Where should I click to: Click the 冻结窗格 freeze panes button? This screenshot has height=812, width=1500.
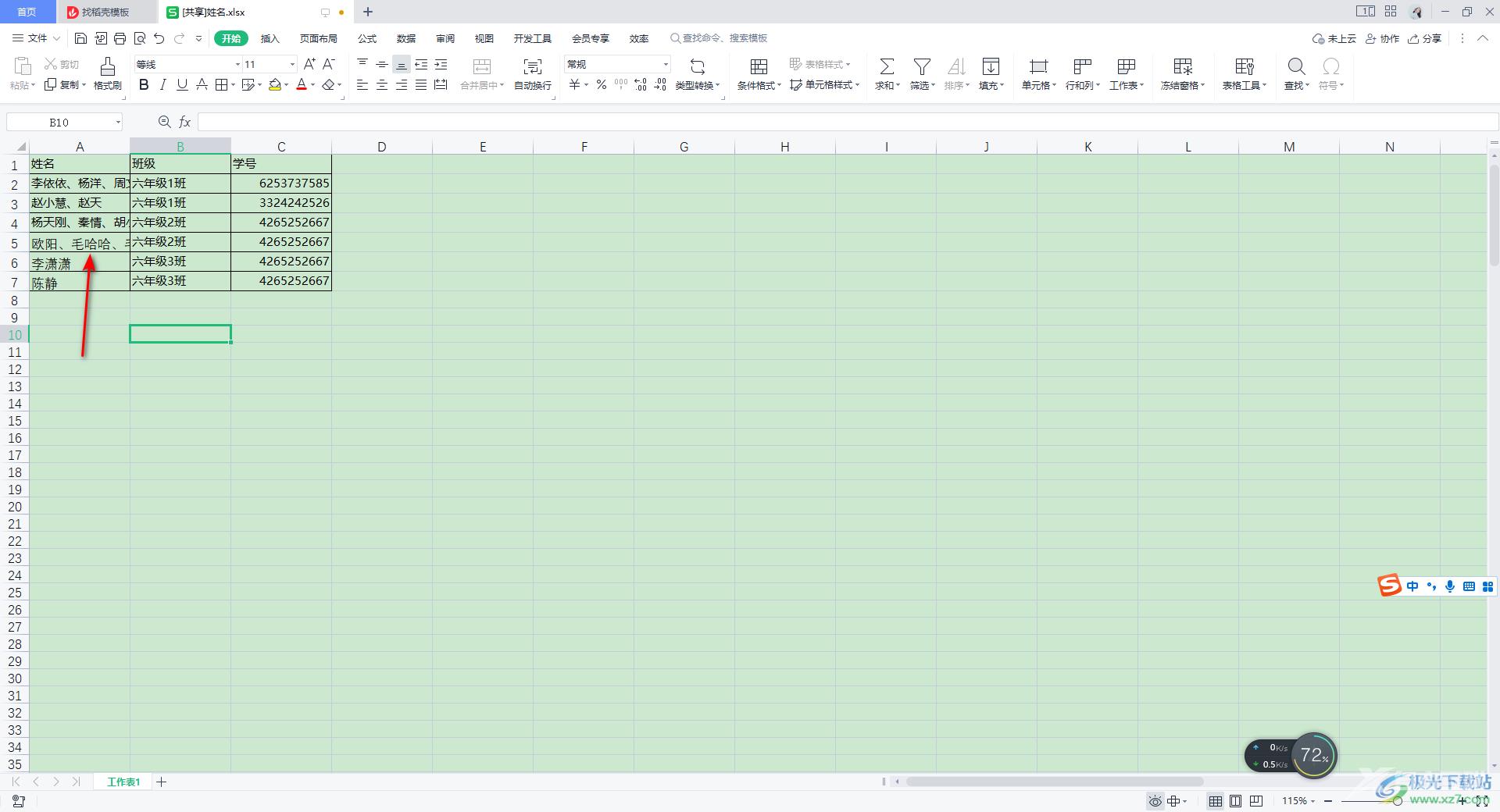pyautogui.click(x=1183, y=74)
